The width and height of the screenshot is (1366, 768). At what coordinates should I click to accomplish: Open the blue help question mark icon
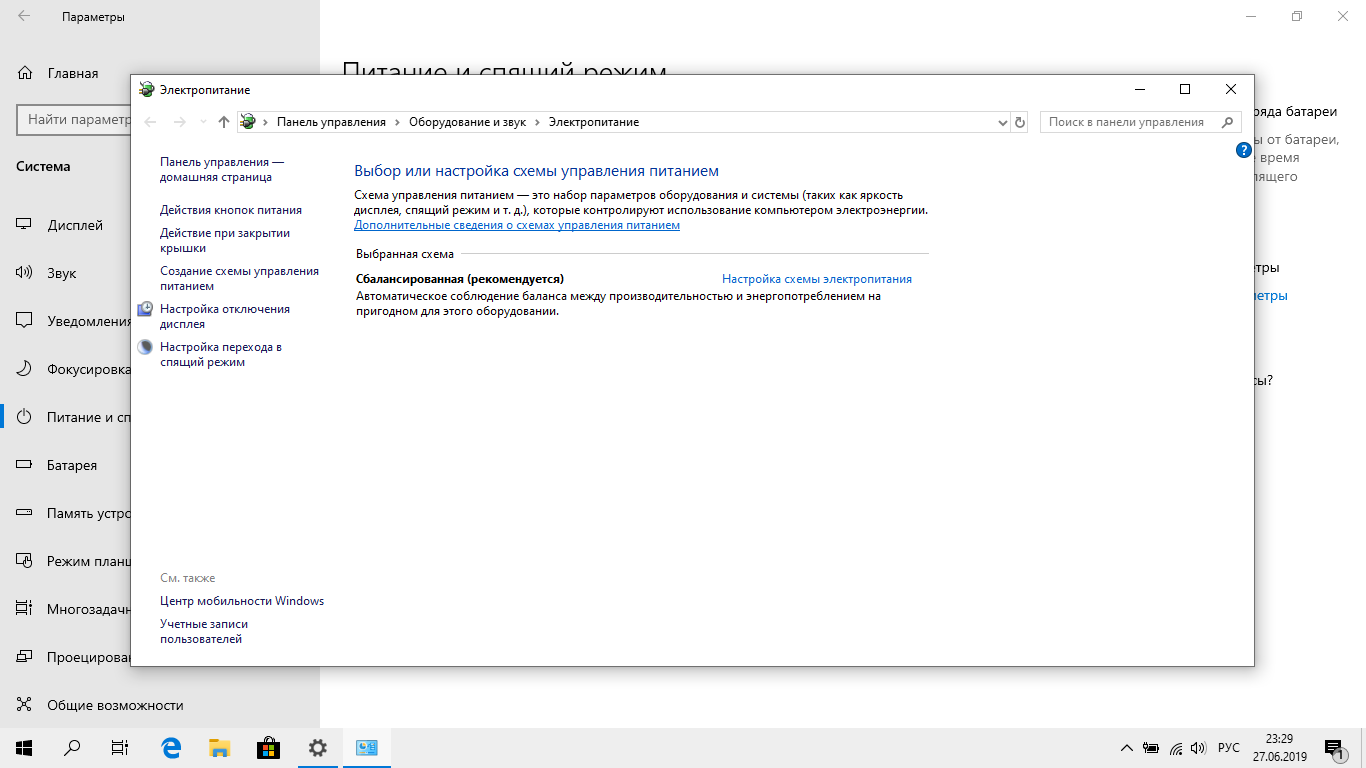1243,150
